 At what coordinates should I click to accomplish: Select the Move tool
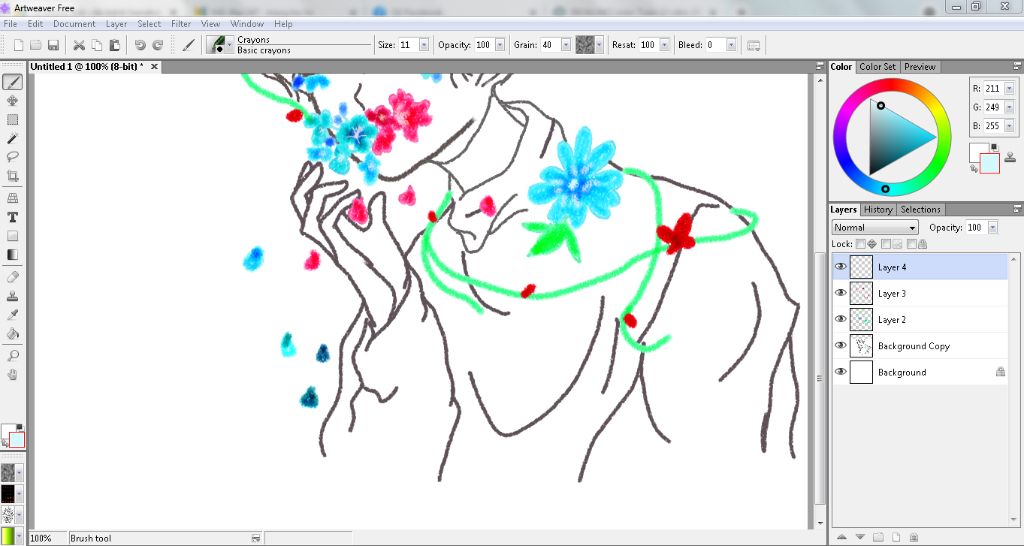[x=13, y=100]
